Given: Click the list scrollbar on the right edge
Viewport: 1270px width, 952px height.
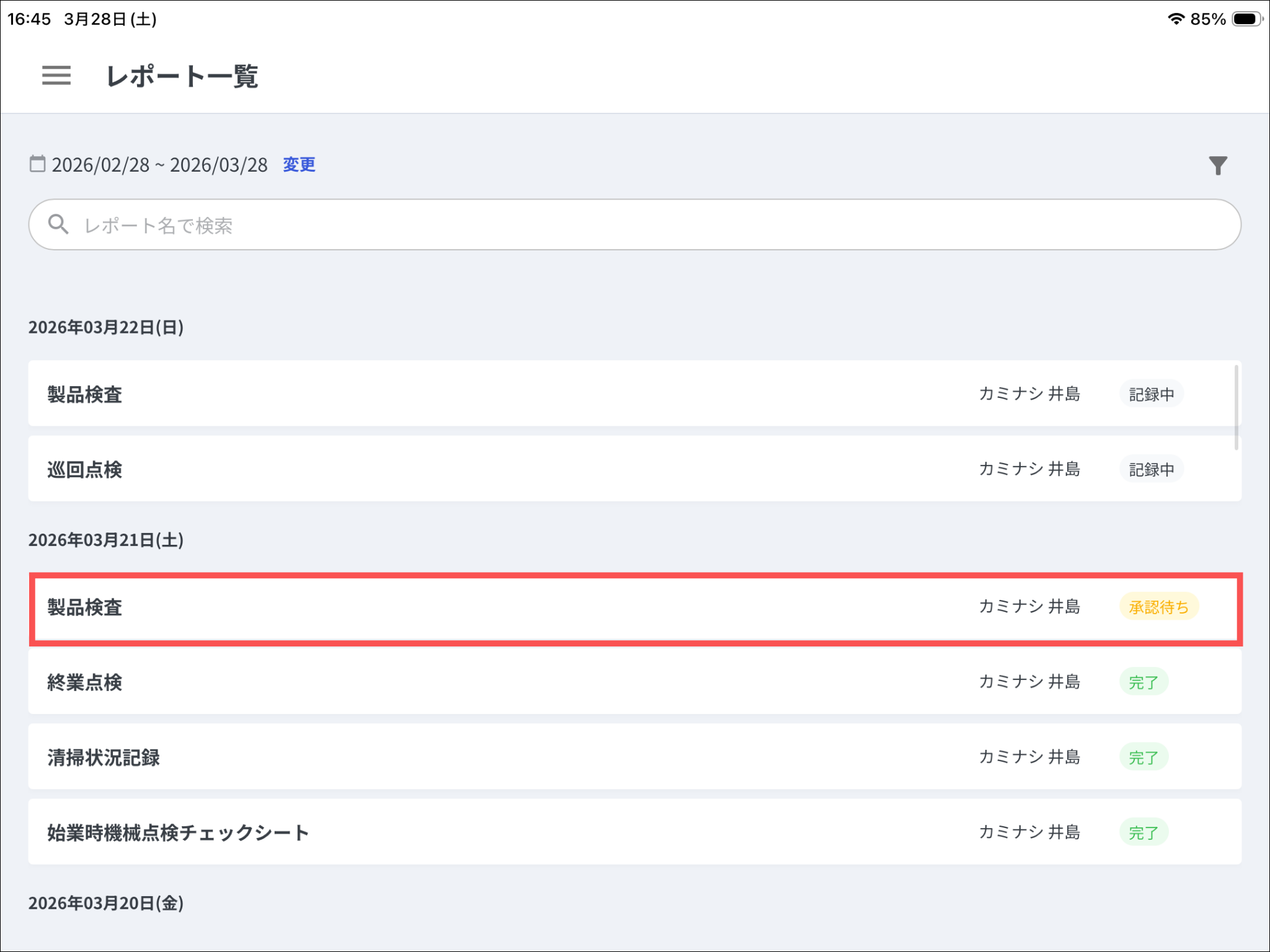Looking at the screenshot, I should coord(1236,407).
